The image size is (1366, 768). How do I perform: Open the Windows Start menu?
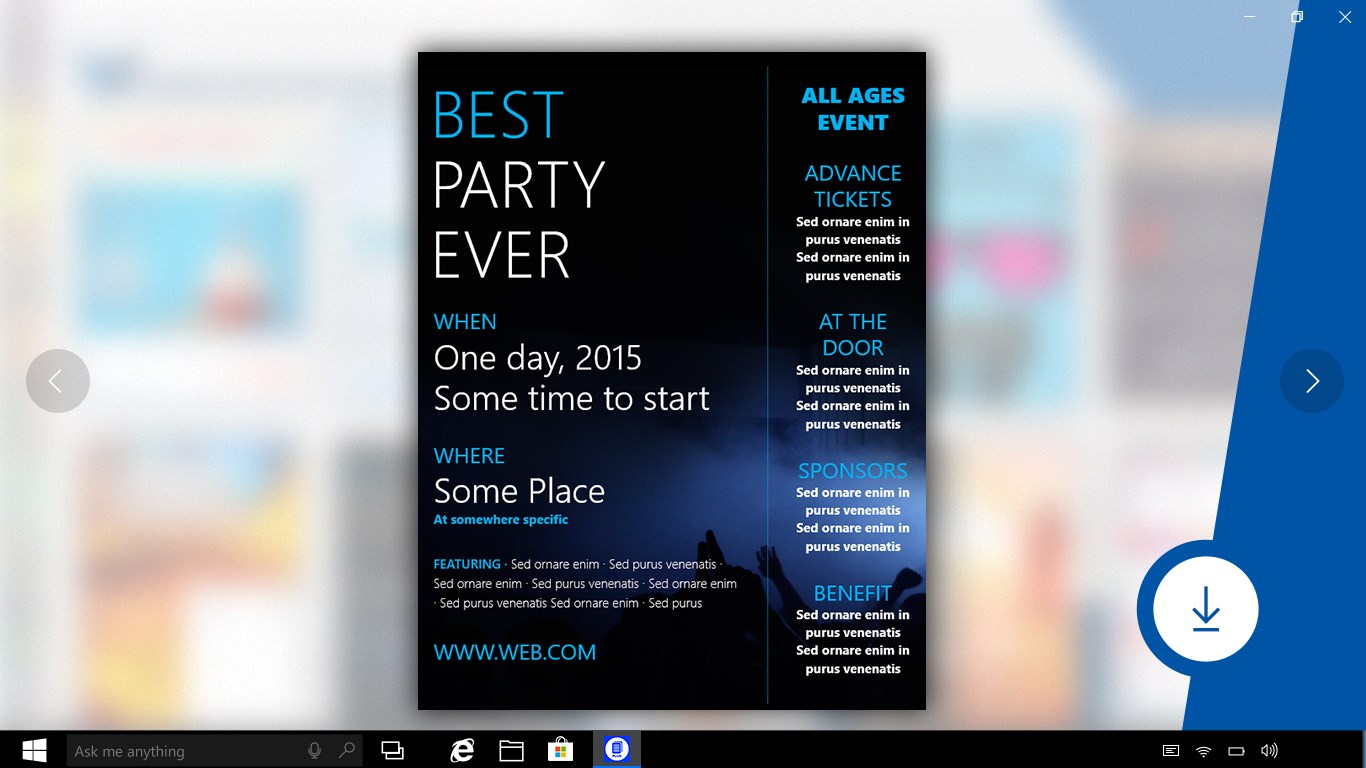33,750
